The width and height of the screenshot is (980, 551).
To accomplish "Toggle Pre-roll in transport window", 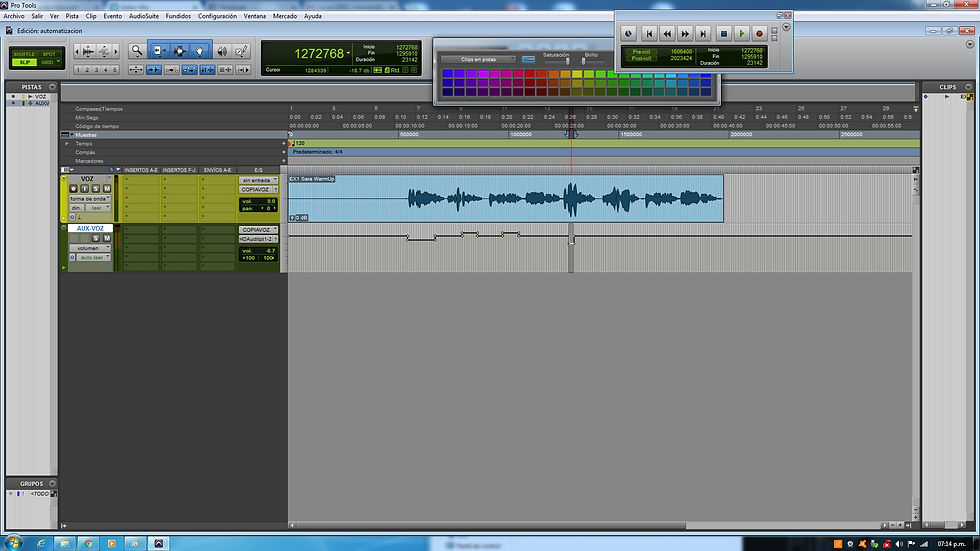I will 641,52.
